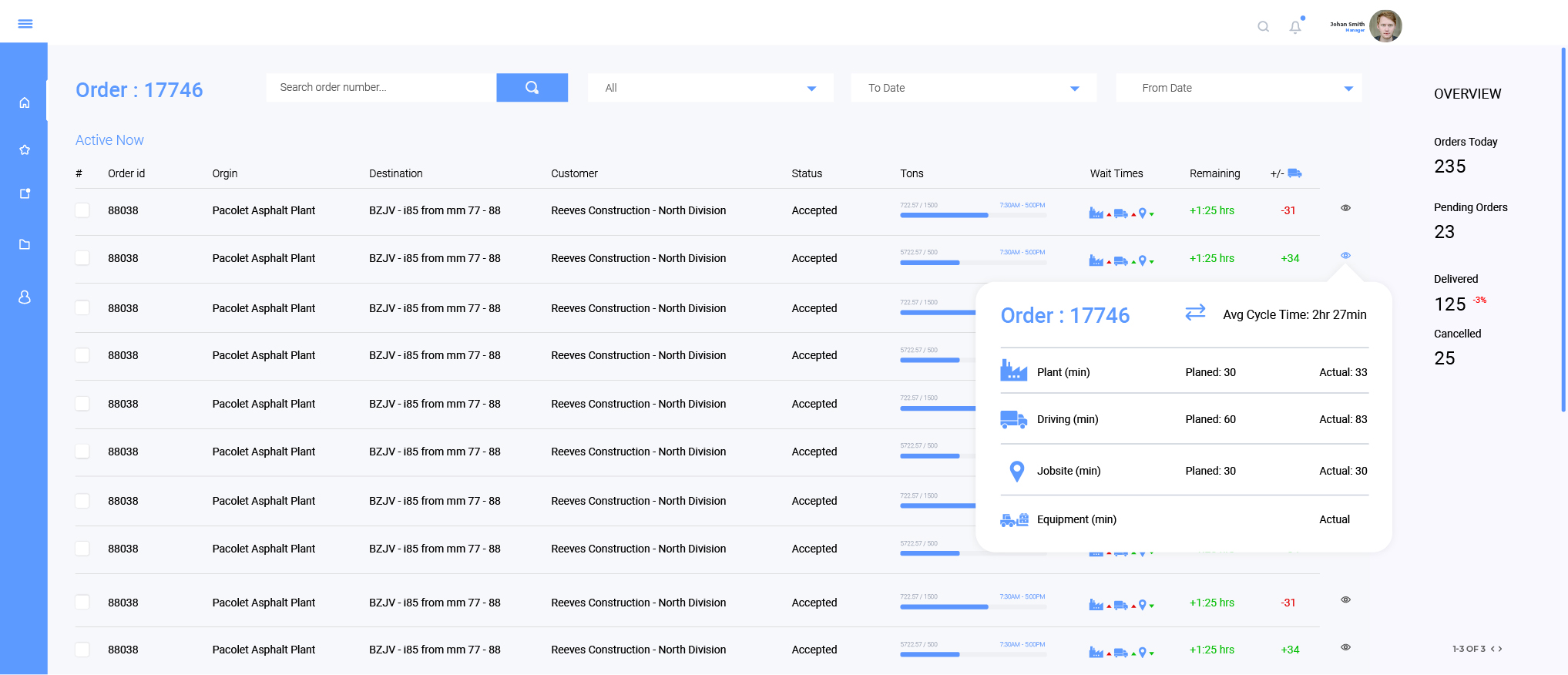
Task: Toggle the first order row checkbox
Action: (x=82, y=210)
